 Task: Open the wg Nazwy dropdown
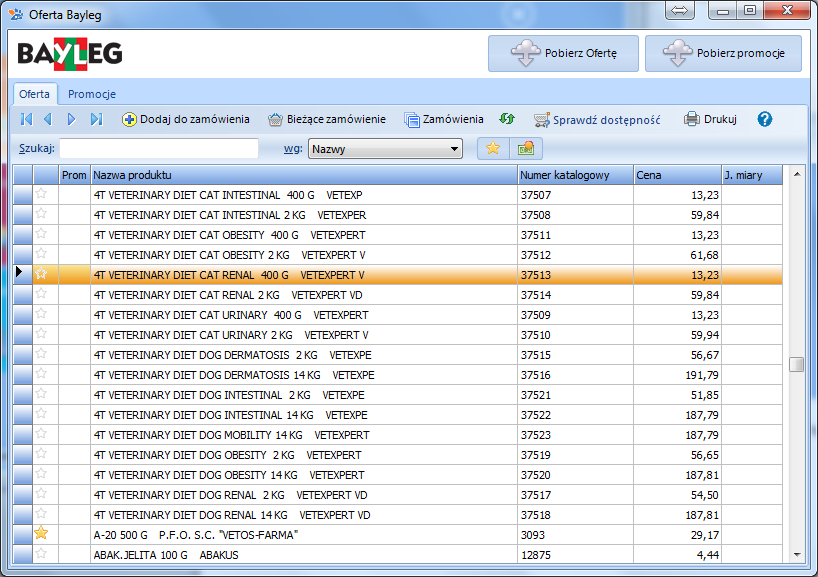386,149
